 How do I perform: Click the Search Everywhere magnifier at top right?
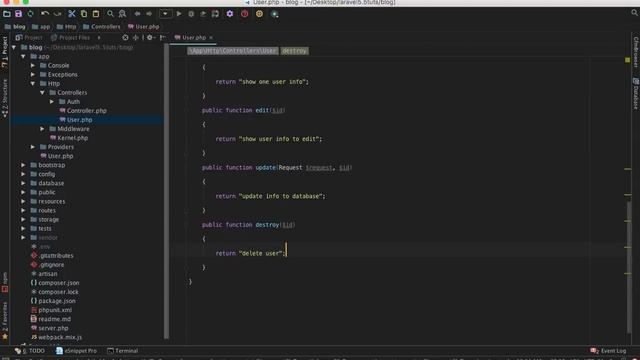pyautogui.click(x=634, y=13)
